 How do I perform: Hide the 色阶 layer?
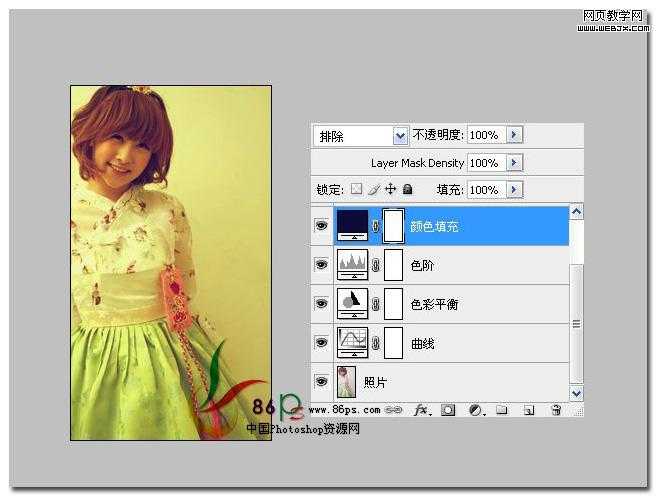point(321,265)
